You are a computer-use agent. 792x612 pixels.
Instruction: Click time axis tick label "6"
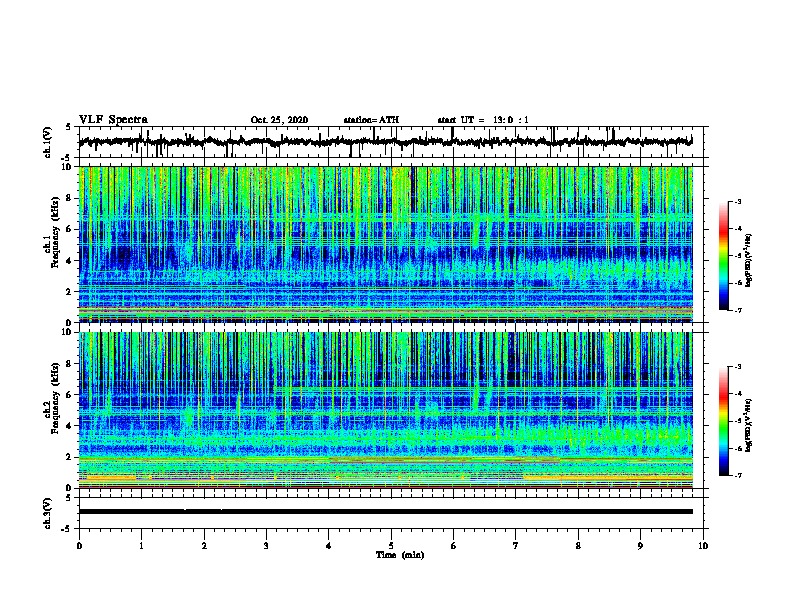click(454, 546)
